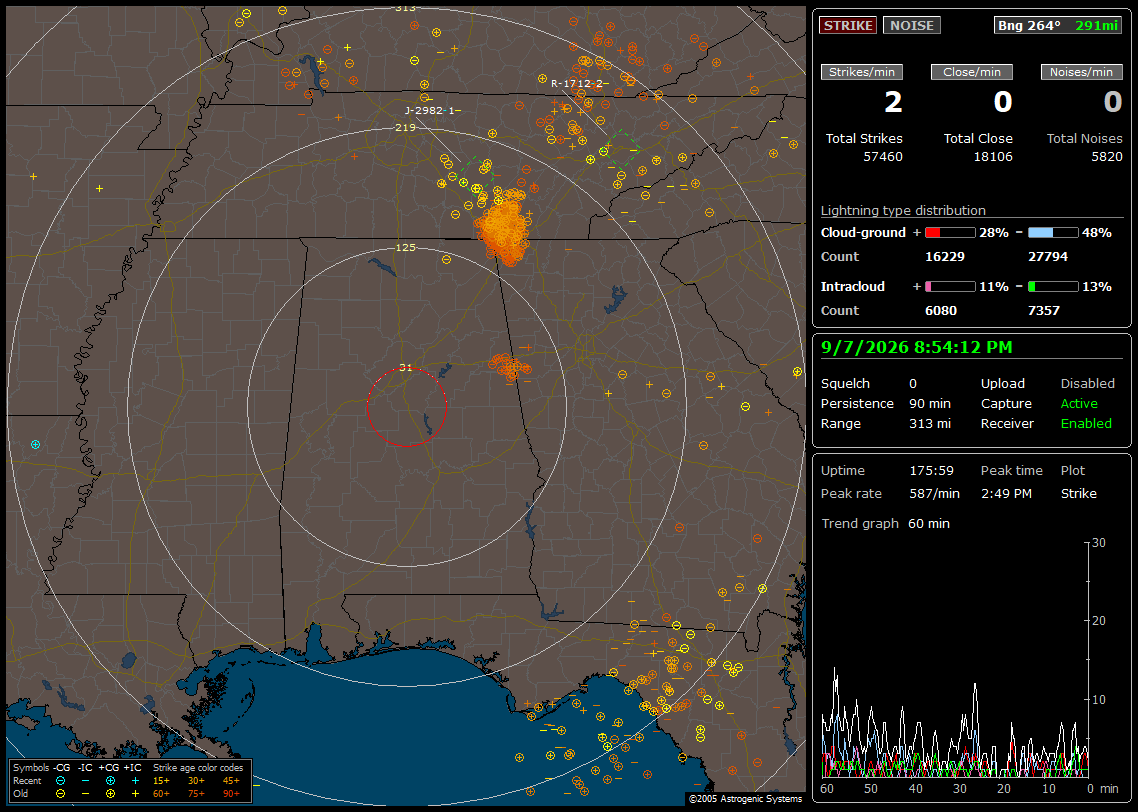The width and height of the screenshot is (1138, 812).
Task: Toggle the STRIKE indicator
Action: pyautogui.click(x=848, y=25)
